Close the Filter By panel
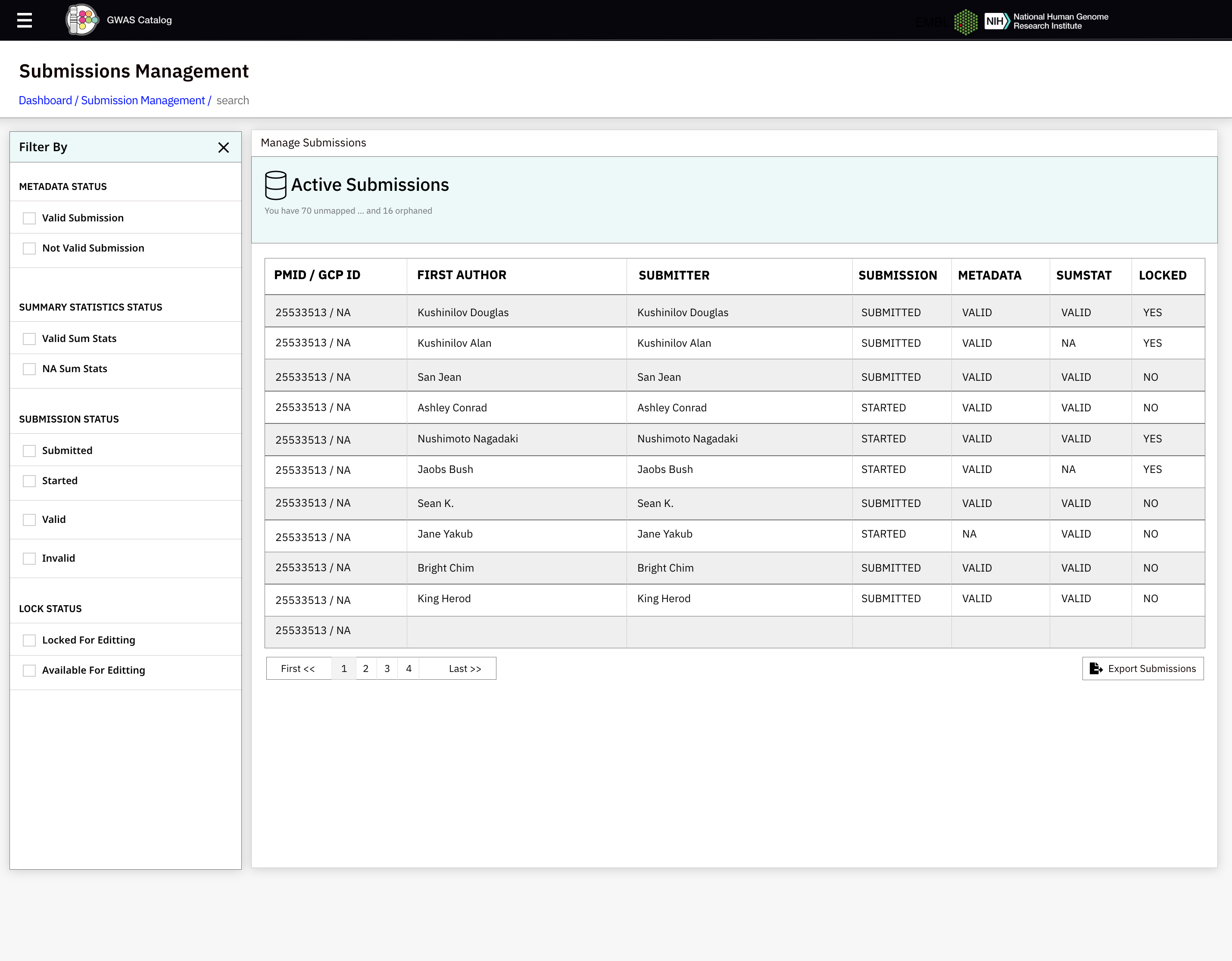1232x961 pixels. tap(223, 148)
